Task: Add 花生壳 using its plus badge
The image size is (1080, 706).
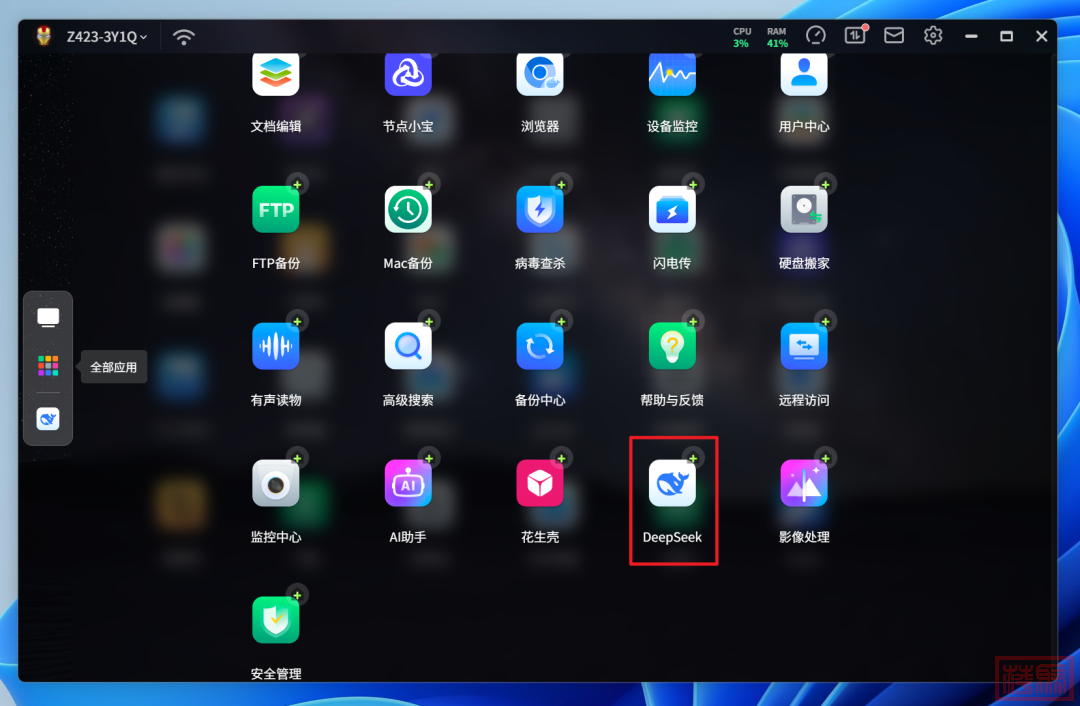Action: 561,458
